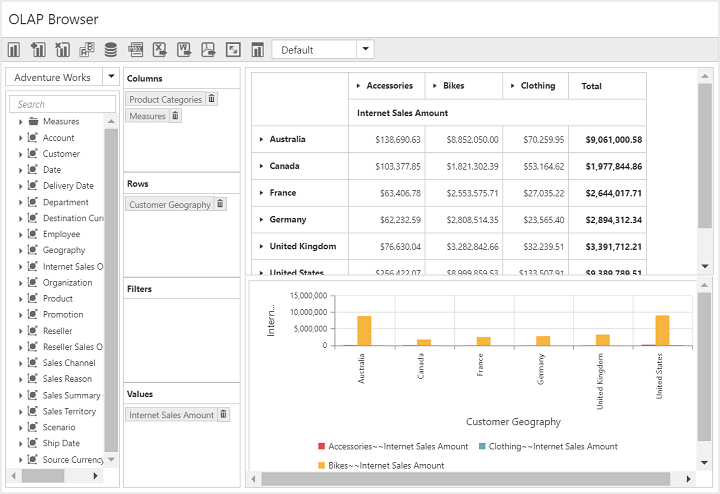Open the Default report dropdown

(366, 50)
